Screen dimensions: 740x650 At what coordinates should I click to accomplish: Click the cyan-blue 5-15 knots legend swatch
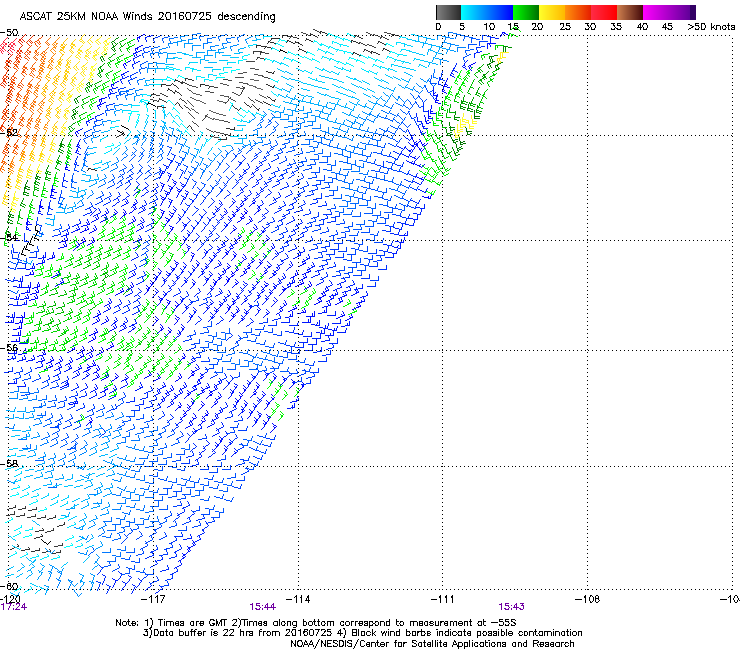click(487, 12)
